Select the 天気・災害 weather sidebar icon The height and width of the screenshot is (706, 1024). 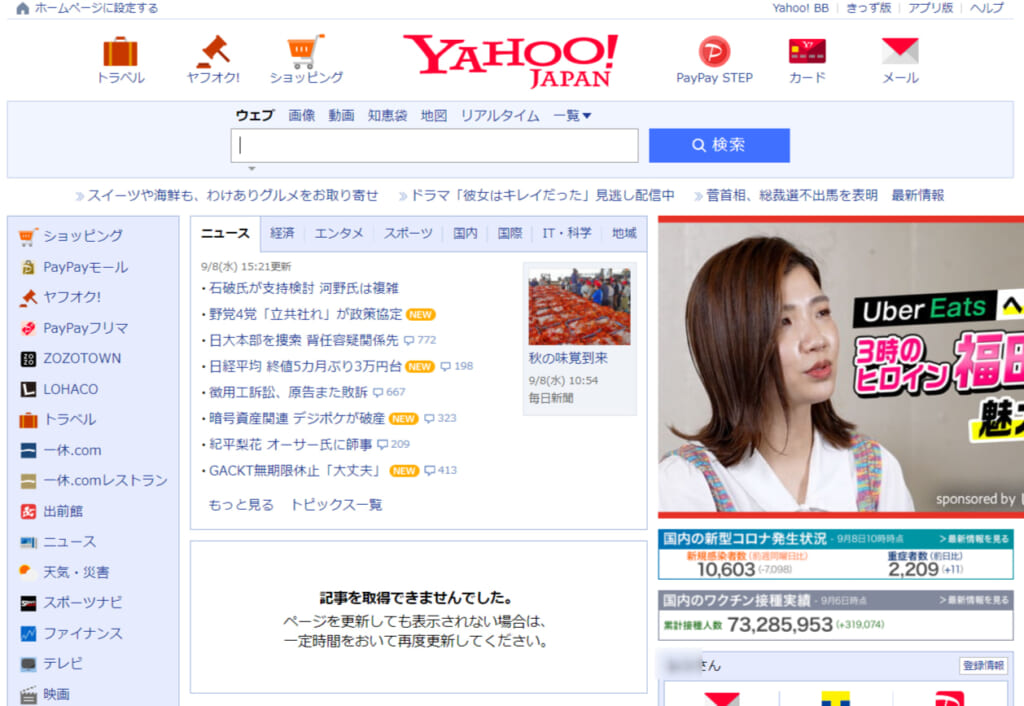pyautogui.click(x=28, y=573)
